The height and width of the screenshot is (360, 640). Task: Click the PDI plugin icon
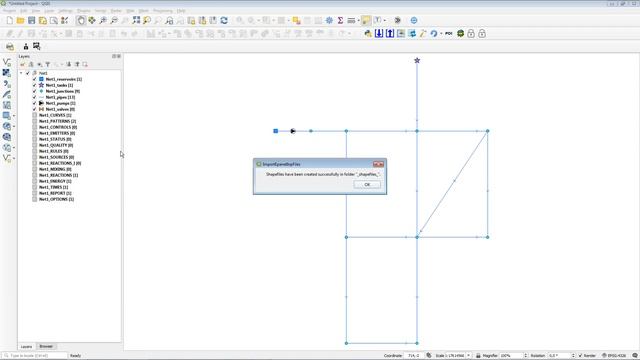[x=449, y=33]
